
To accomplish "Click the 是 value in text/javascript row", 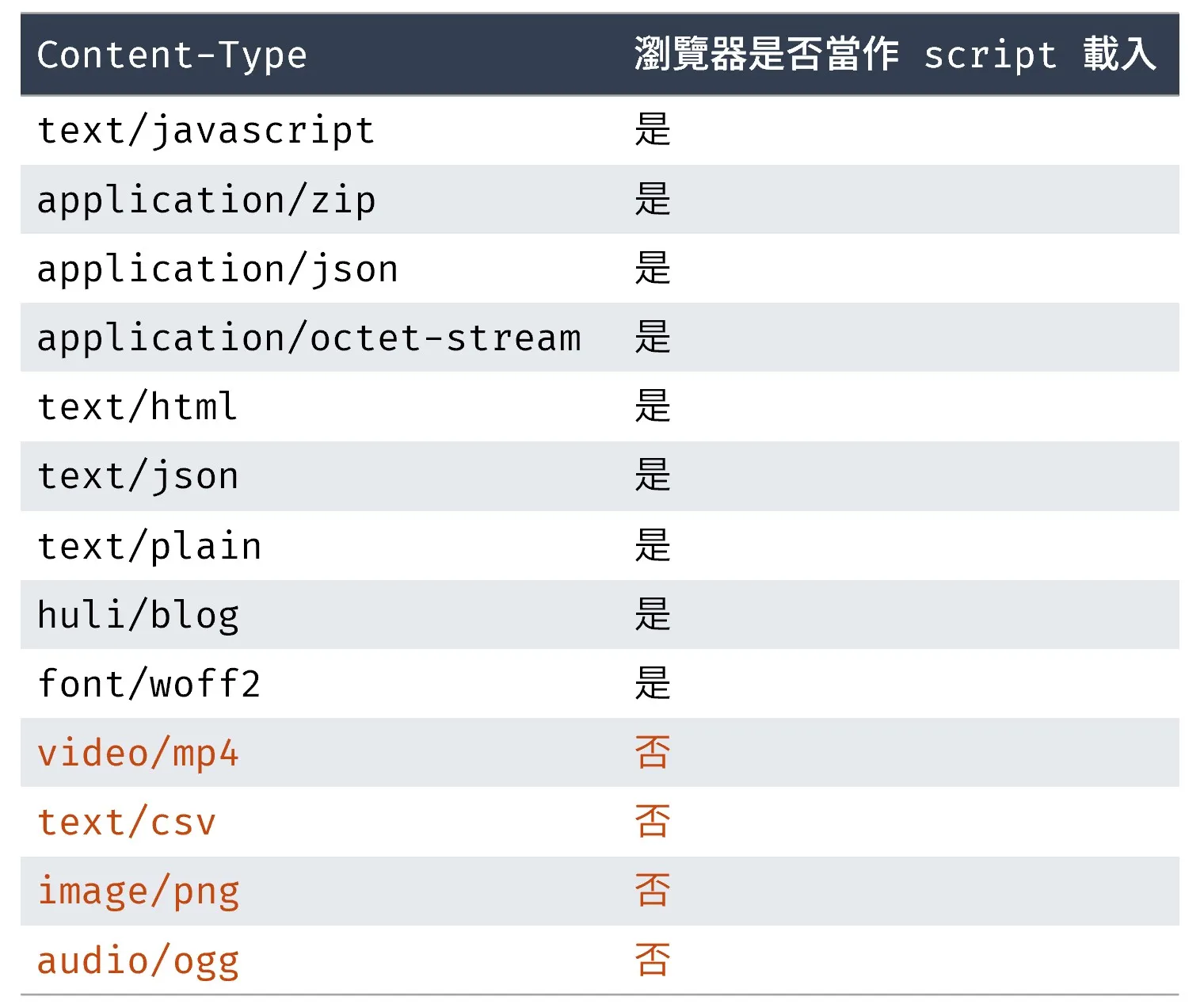I will [x=653, y=130].
